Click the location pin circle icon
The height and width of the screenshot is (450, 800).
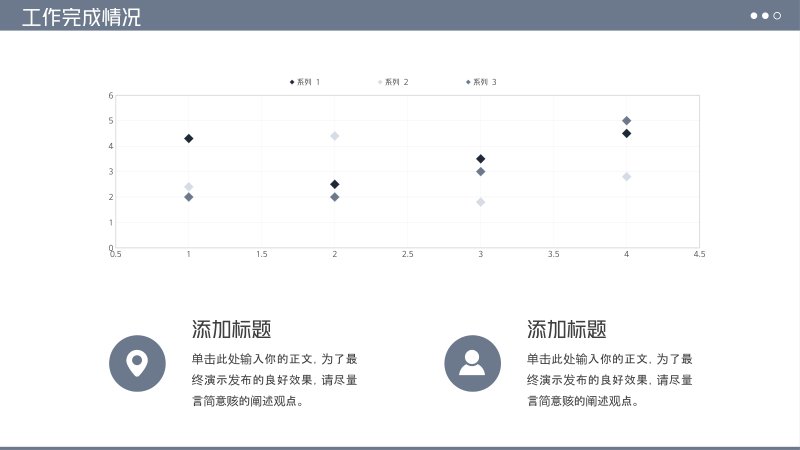(137, 363)
